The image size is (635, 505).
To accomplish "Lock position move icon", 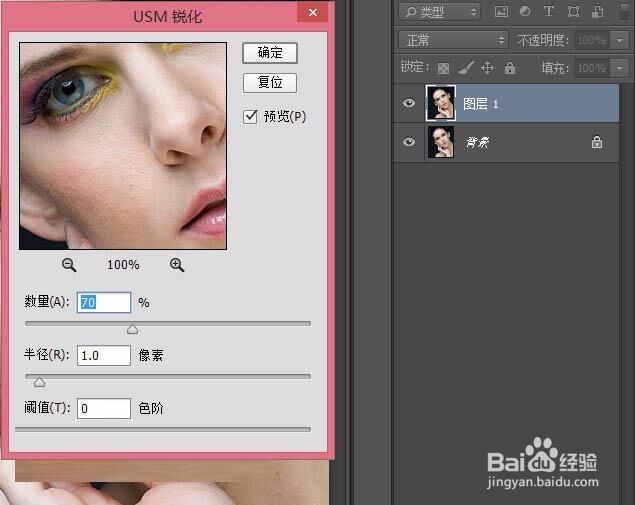I will pyautogui.click(x=487, y=68).
